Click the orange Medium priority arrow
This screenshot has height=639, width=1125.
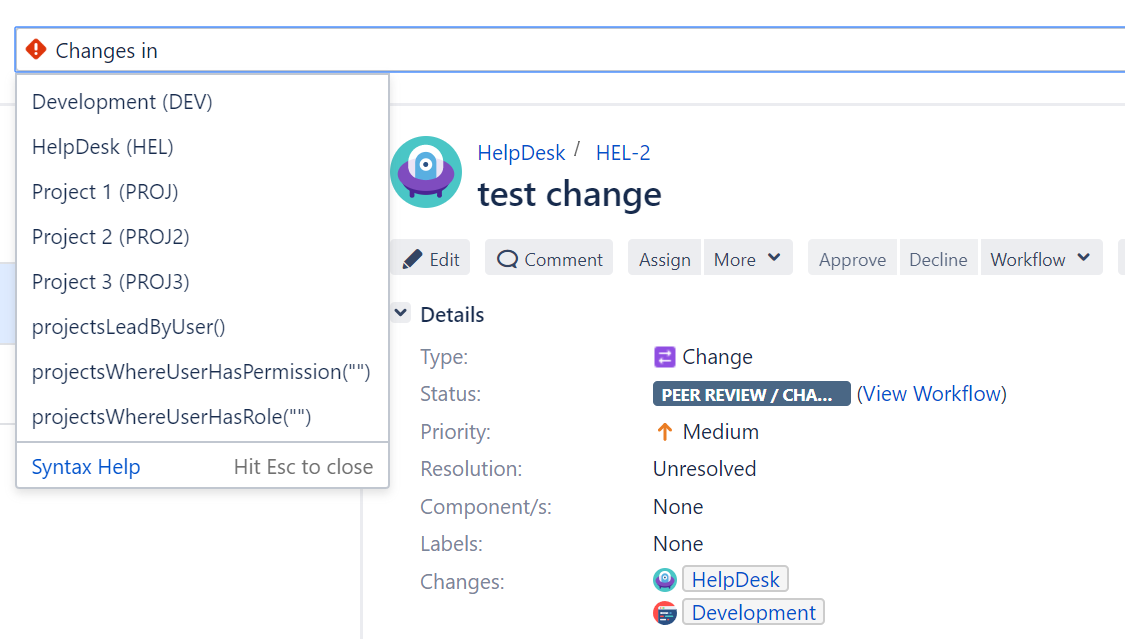pyautogui.click(x=664, y=432)
